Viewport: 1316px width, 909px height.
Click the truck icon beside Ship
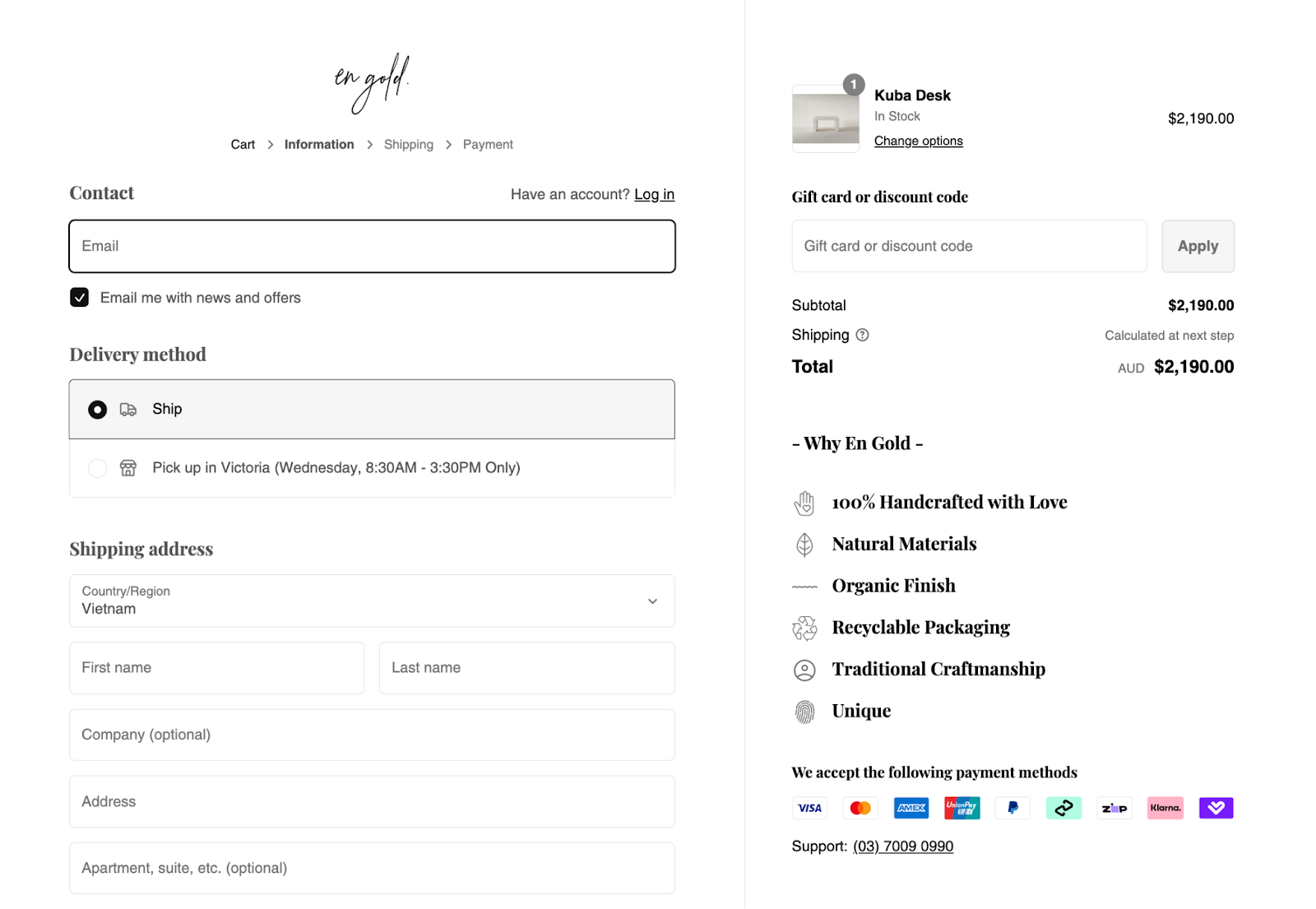128,410
